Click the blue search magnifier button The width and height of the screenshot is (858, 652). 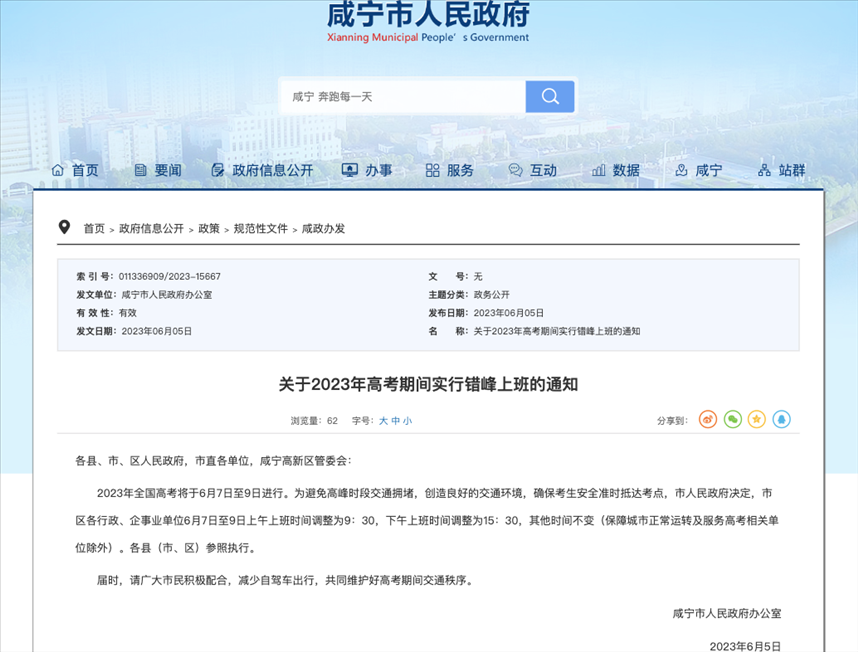(549, 97)
